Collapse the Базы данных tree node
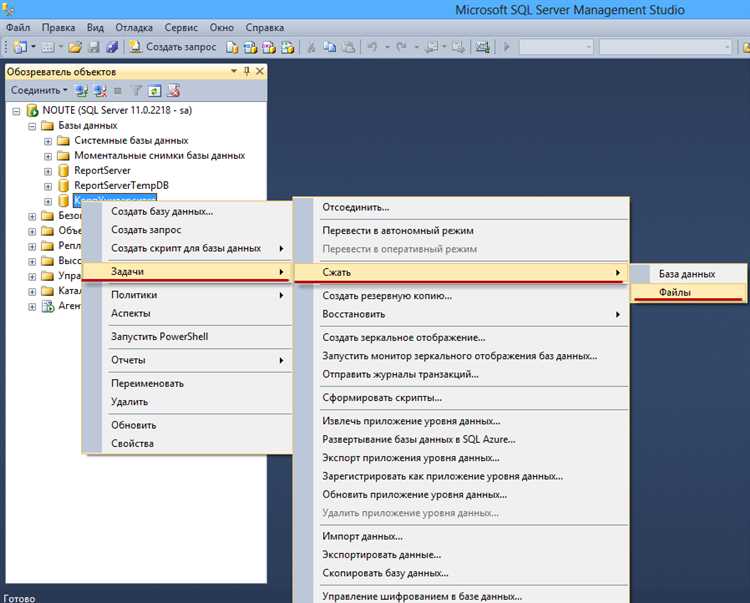 click(33, 126)
